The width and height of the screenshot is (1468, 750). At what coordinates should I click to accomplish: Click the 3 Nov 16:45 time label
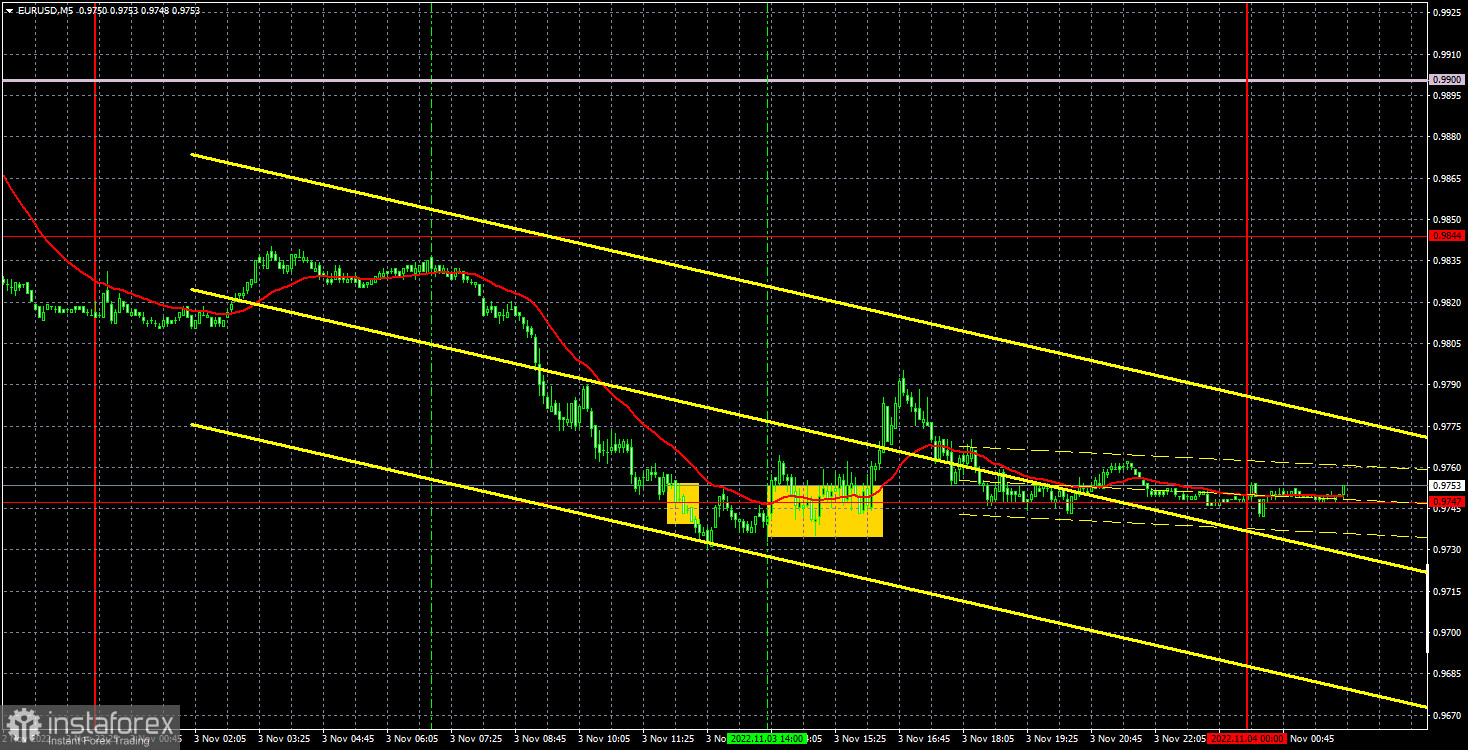pyautogui.click(x=925, y=739)
